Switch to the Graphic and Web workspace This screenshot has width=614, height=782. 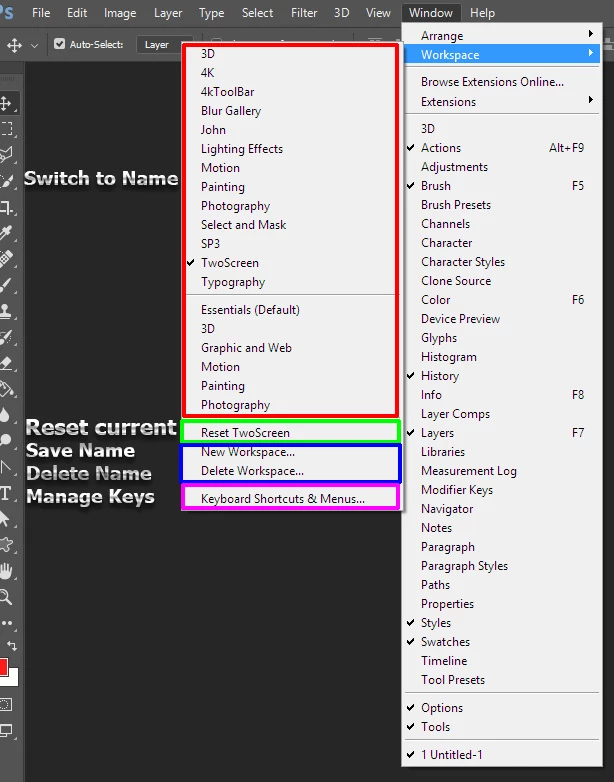pos(291,348)
